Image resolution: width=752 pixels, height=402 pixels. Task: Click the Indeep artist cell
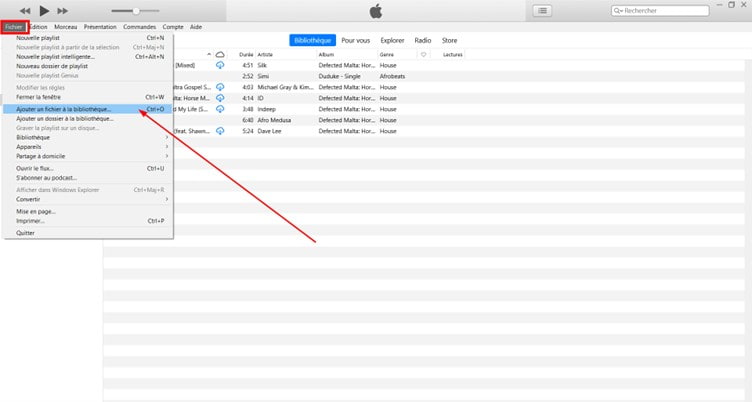pos(267,109)
